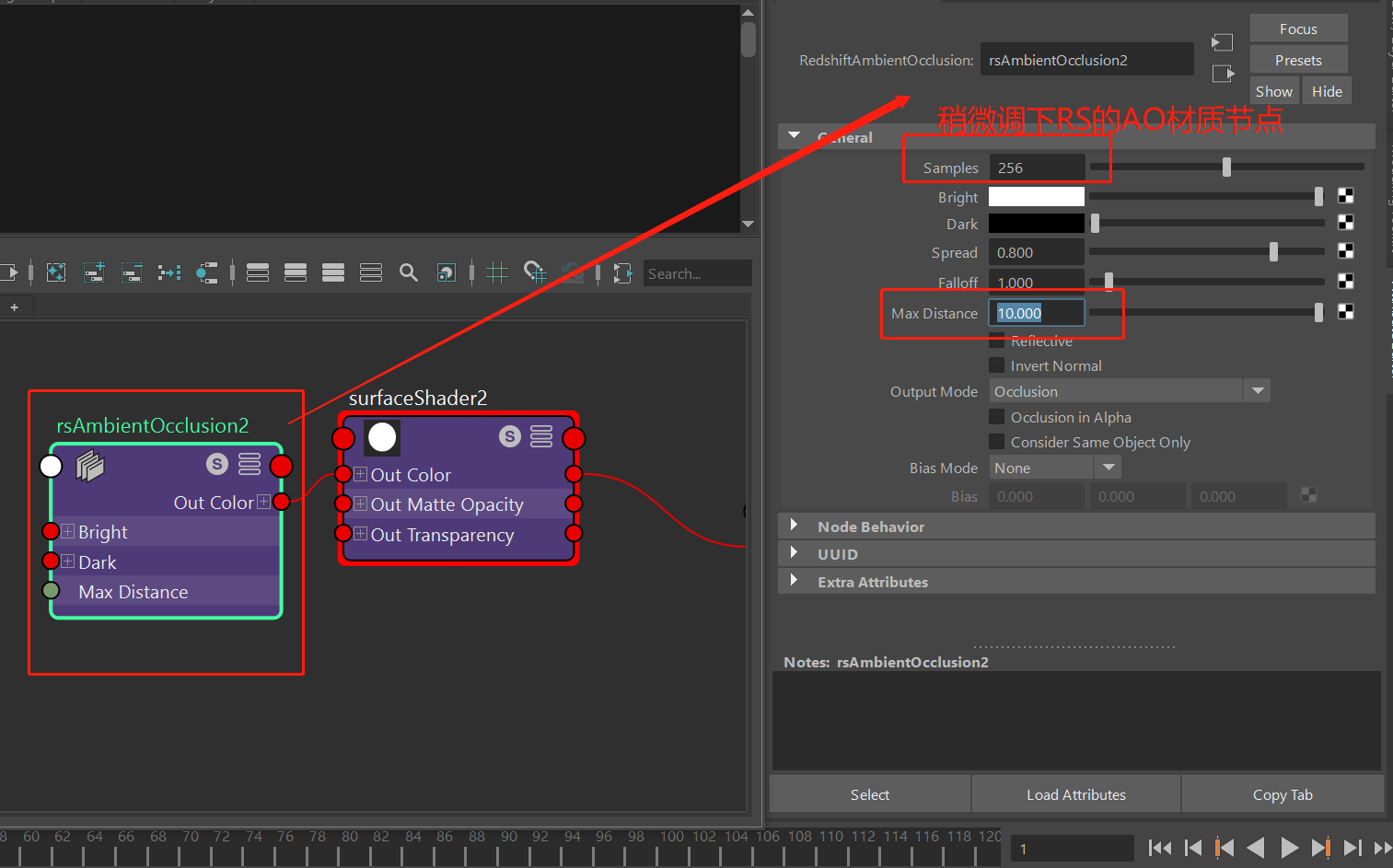Click the Load Attributes button
The image size is (1393, 868).
(x=1076, y=794)
